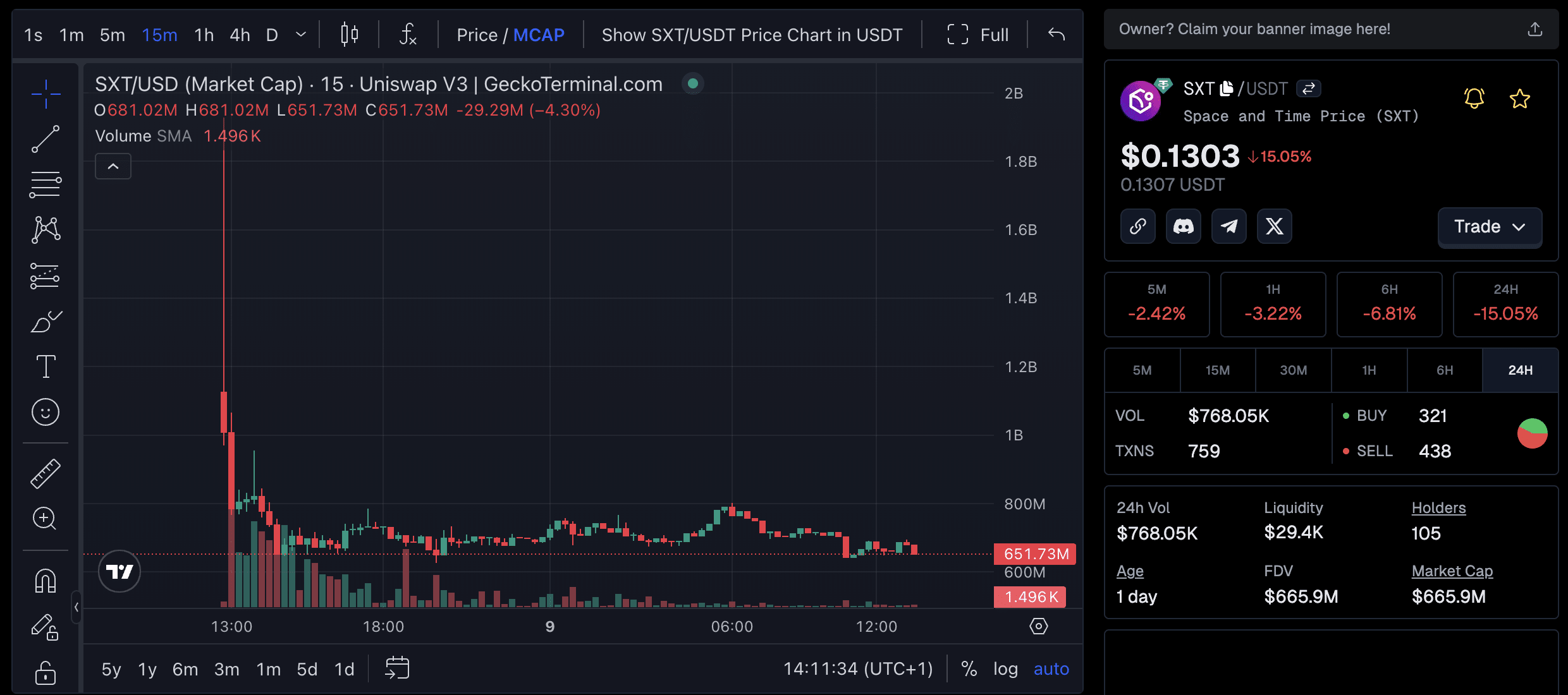Toggle log scale on chart
This screenshot has height=695, width=1568.
pos(1005,668)
